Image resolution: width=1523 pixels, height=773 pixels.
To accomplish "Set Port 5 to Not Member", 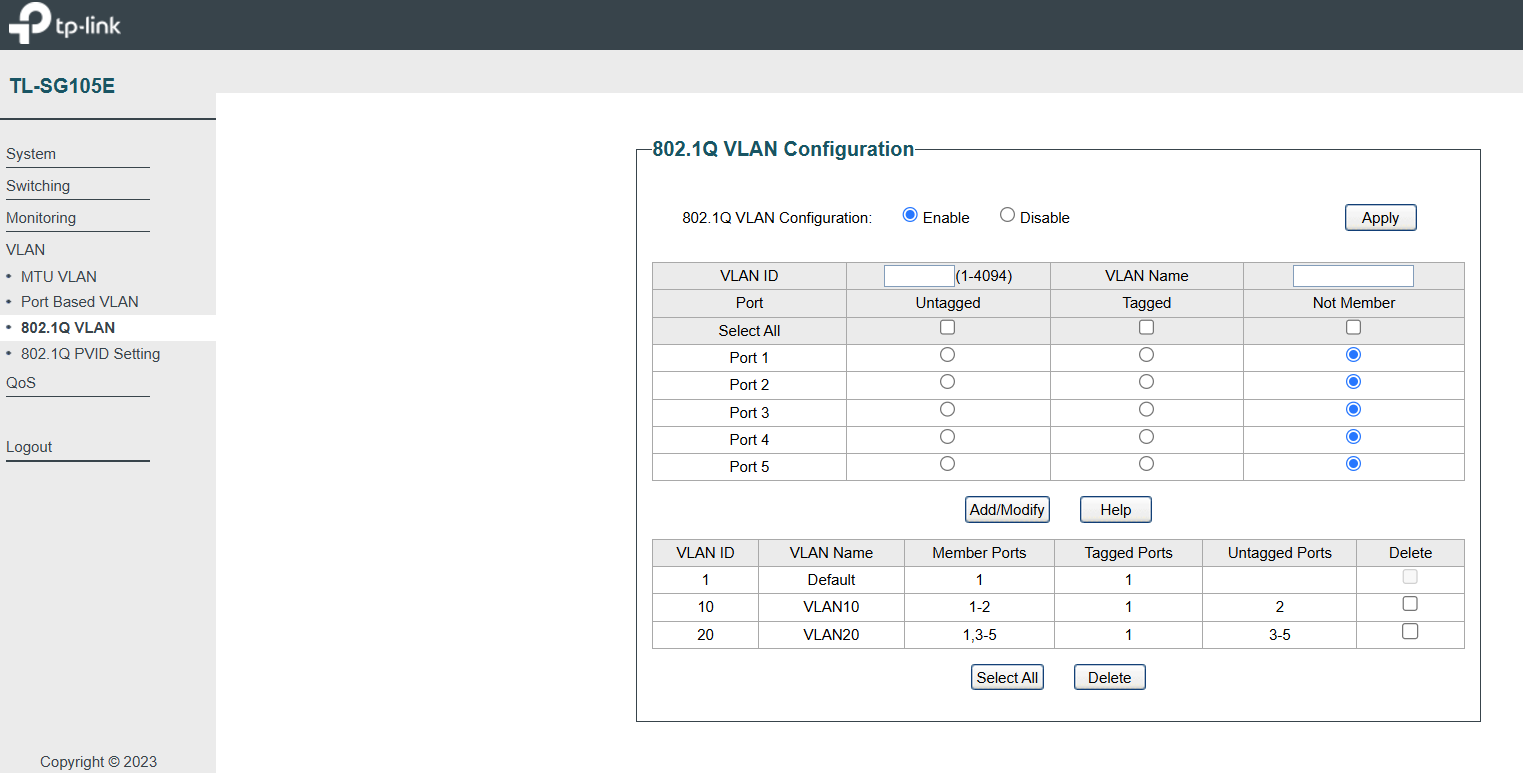I will (x=1354, y=464).
